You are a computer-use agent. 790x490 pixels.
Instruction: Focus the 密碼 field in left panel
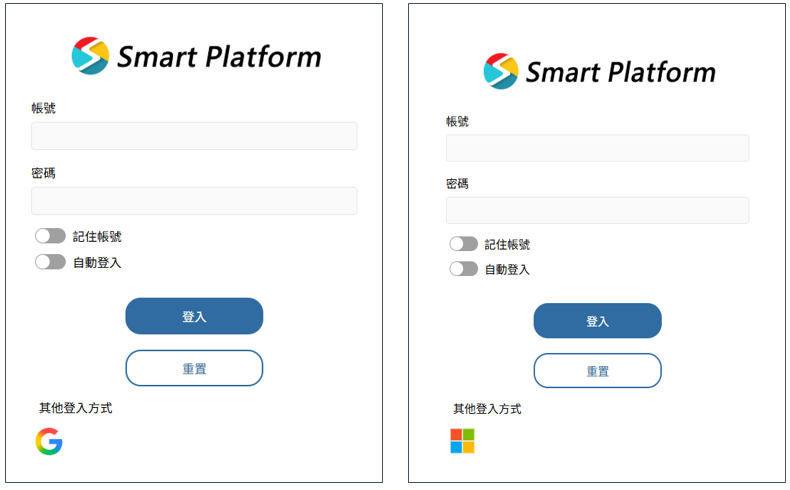(194, 201)
